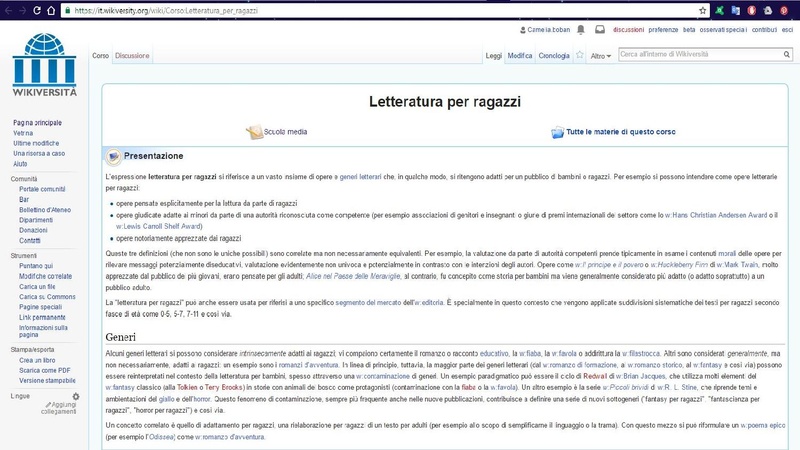800x450 pixels.
Task: Open Bollettino d'Ateneo link
Action: (45, 210)
